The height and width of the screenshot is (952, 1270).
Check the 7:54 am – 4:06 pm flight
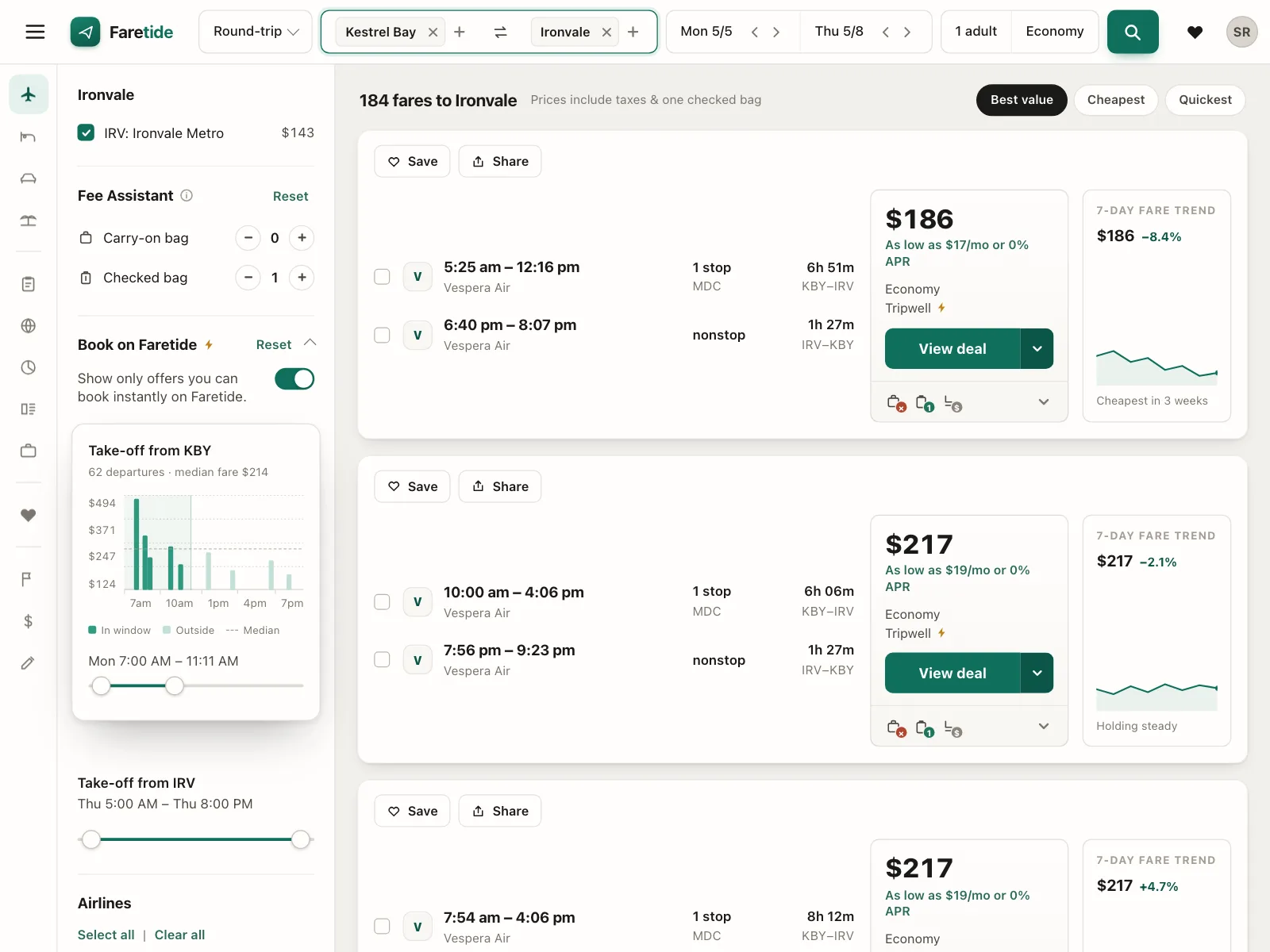tap(382, 926)
